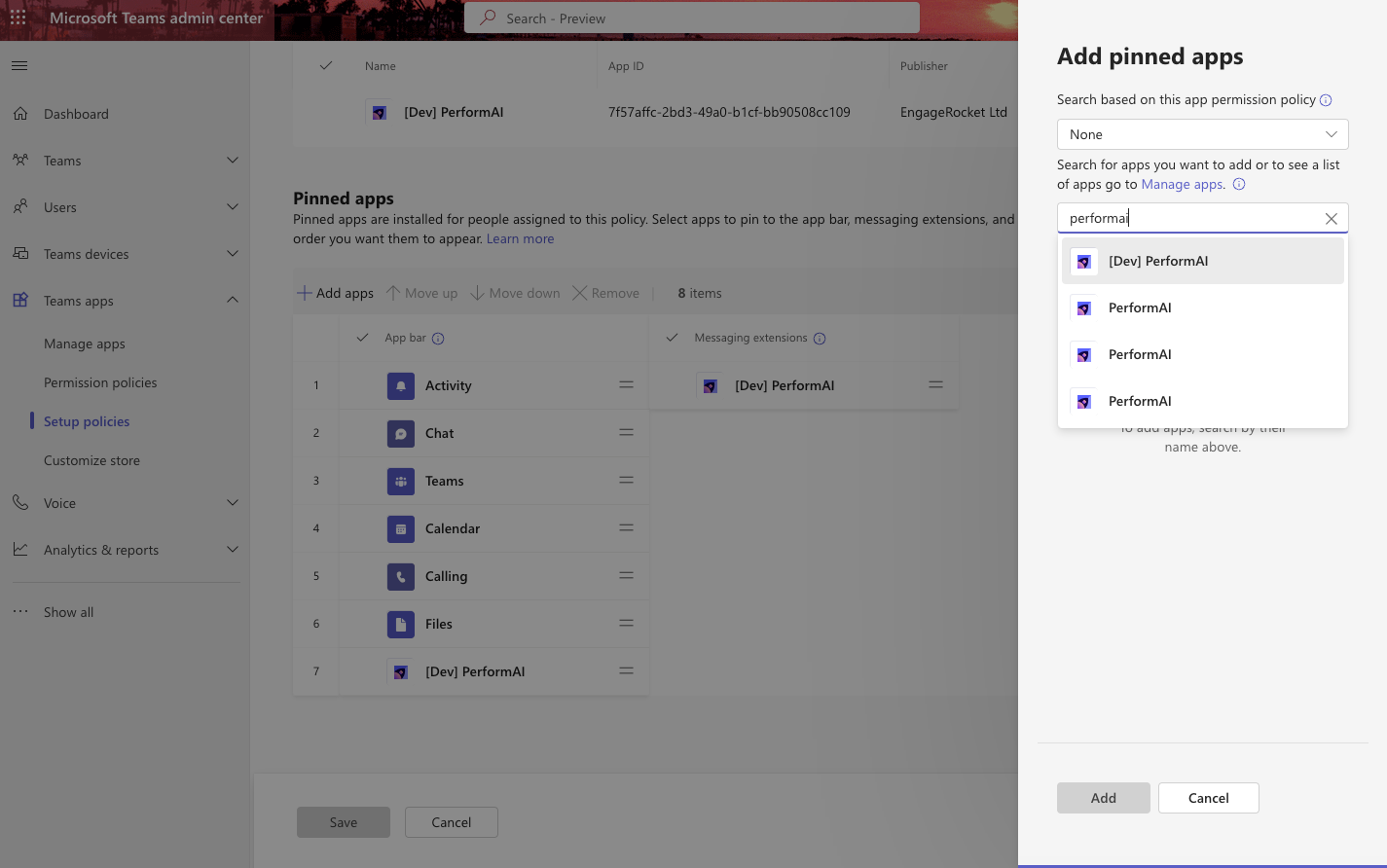Collapse the Teams apps section
The image size is (1387, 868).
pyautogui.click(x=233, y=301)
